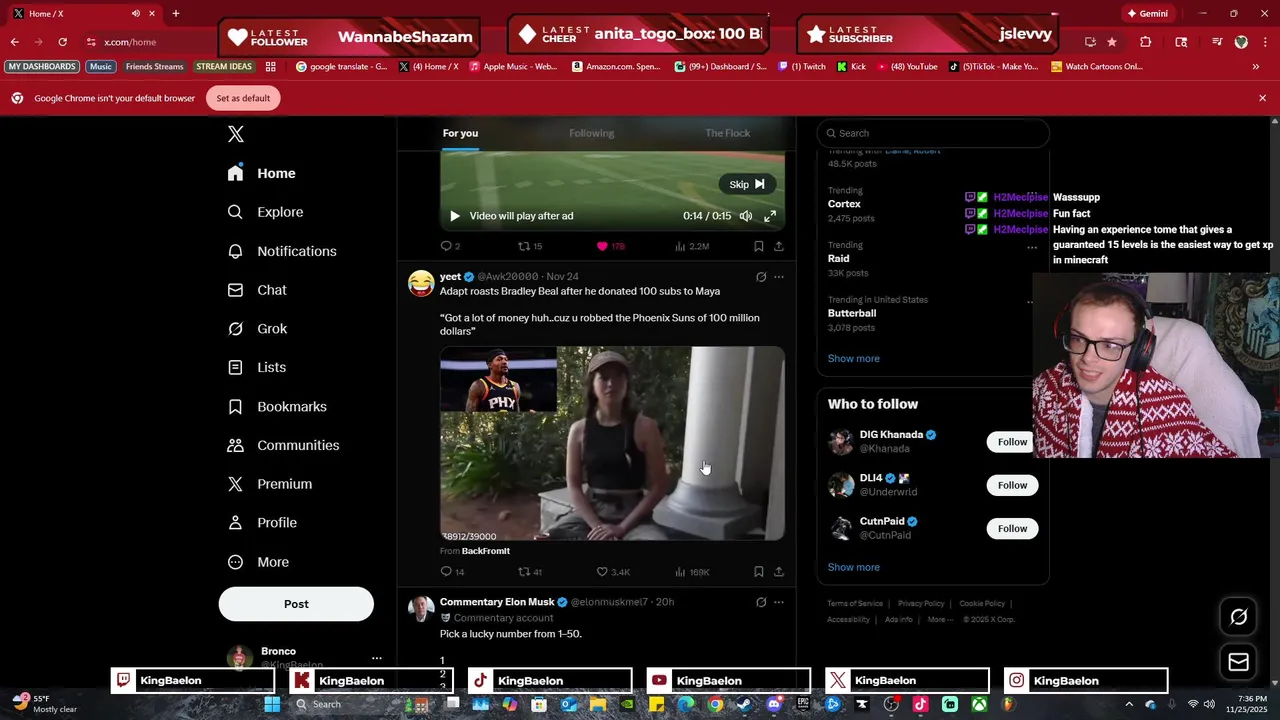
Task: Open Chat in the sidebar
Action: click(x=257, y=290)
